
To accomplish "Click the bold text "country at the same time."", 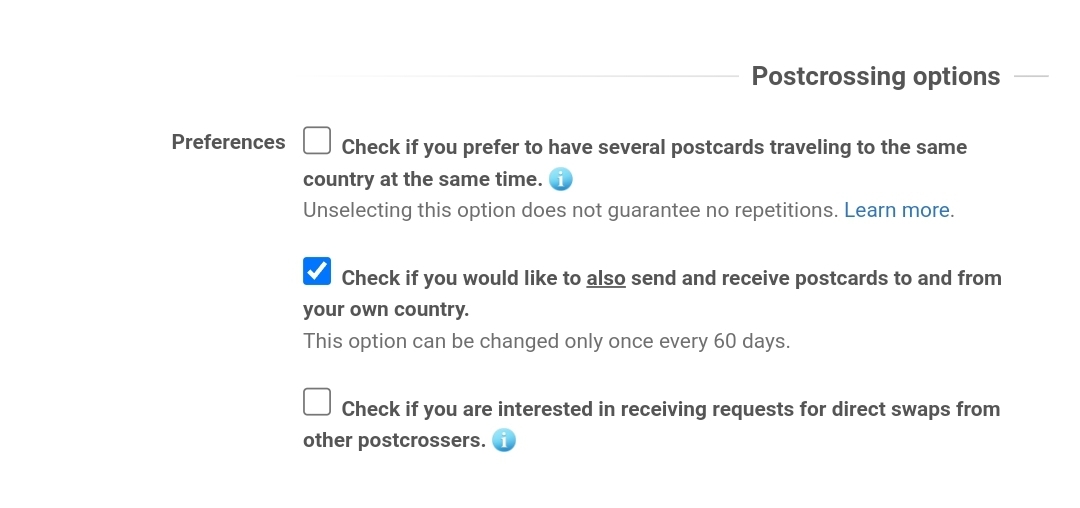I will [422, 180].
